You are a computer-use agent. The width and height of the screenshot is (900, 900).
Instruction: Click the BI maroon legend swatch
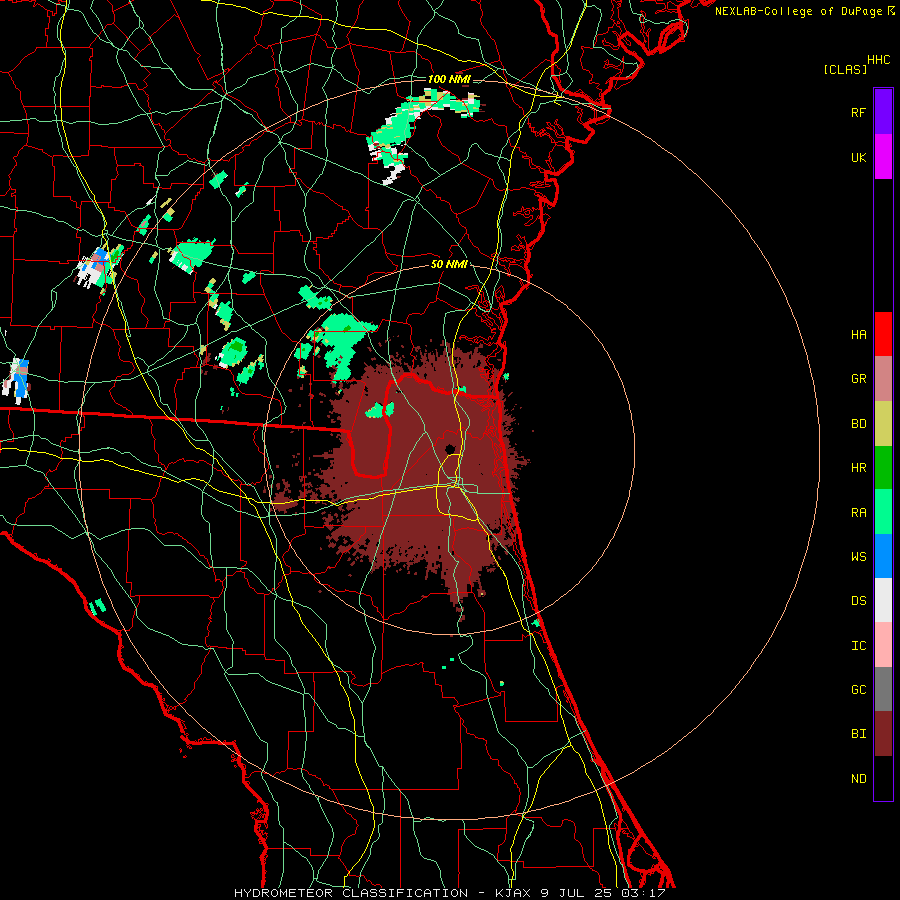pyautogui.click(x=883, y=734)
